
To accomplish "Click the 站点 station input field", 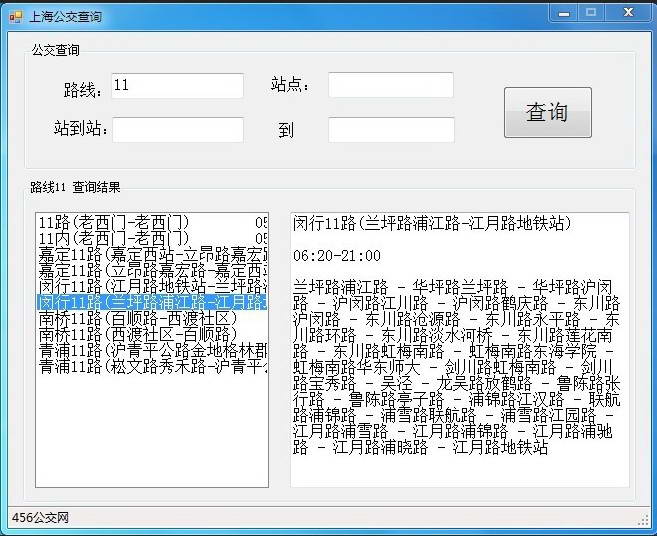I will [x=390, y=86].
